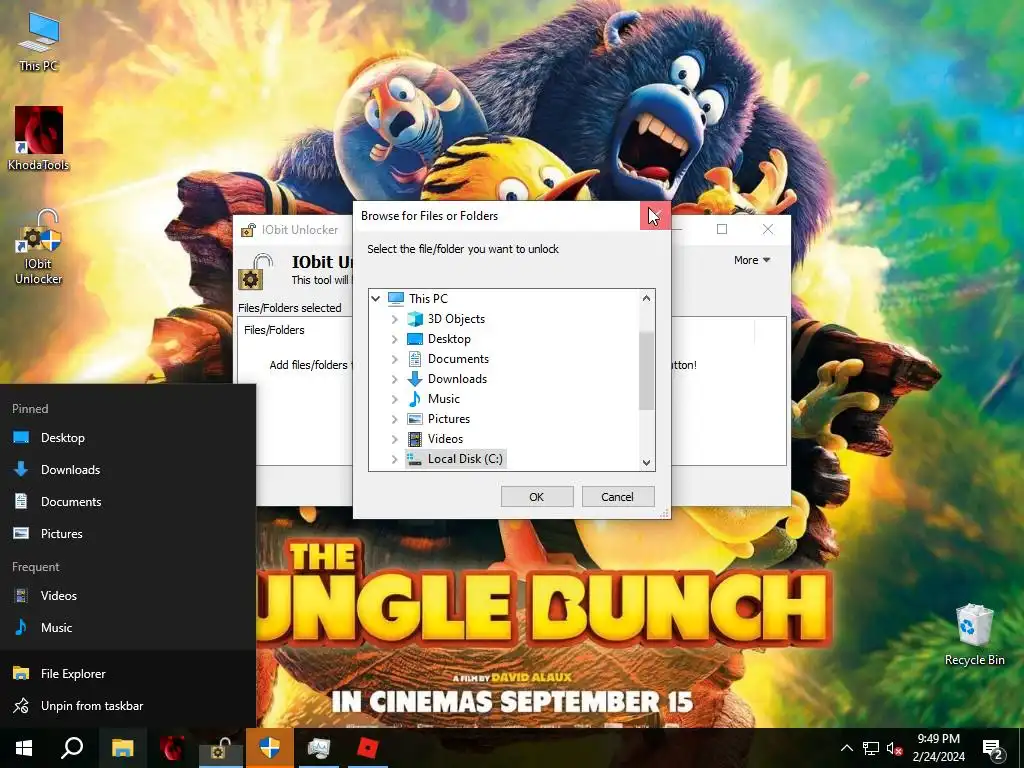Image resolution: width=1024 pixels, height=768 pixels.
Task: Select Documents folder in browse tree
Action: point(448,359)
